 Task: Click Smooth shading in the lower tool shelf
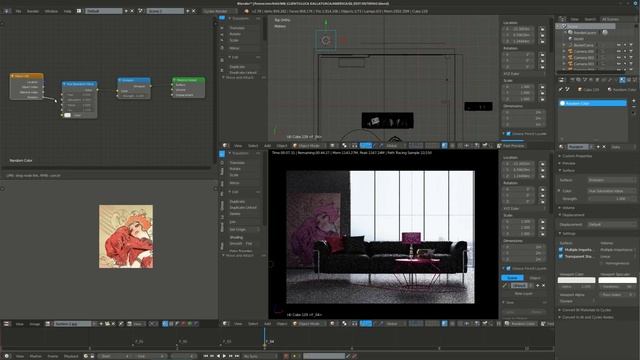[236, 244]
